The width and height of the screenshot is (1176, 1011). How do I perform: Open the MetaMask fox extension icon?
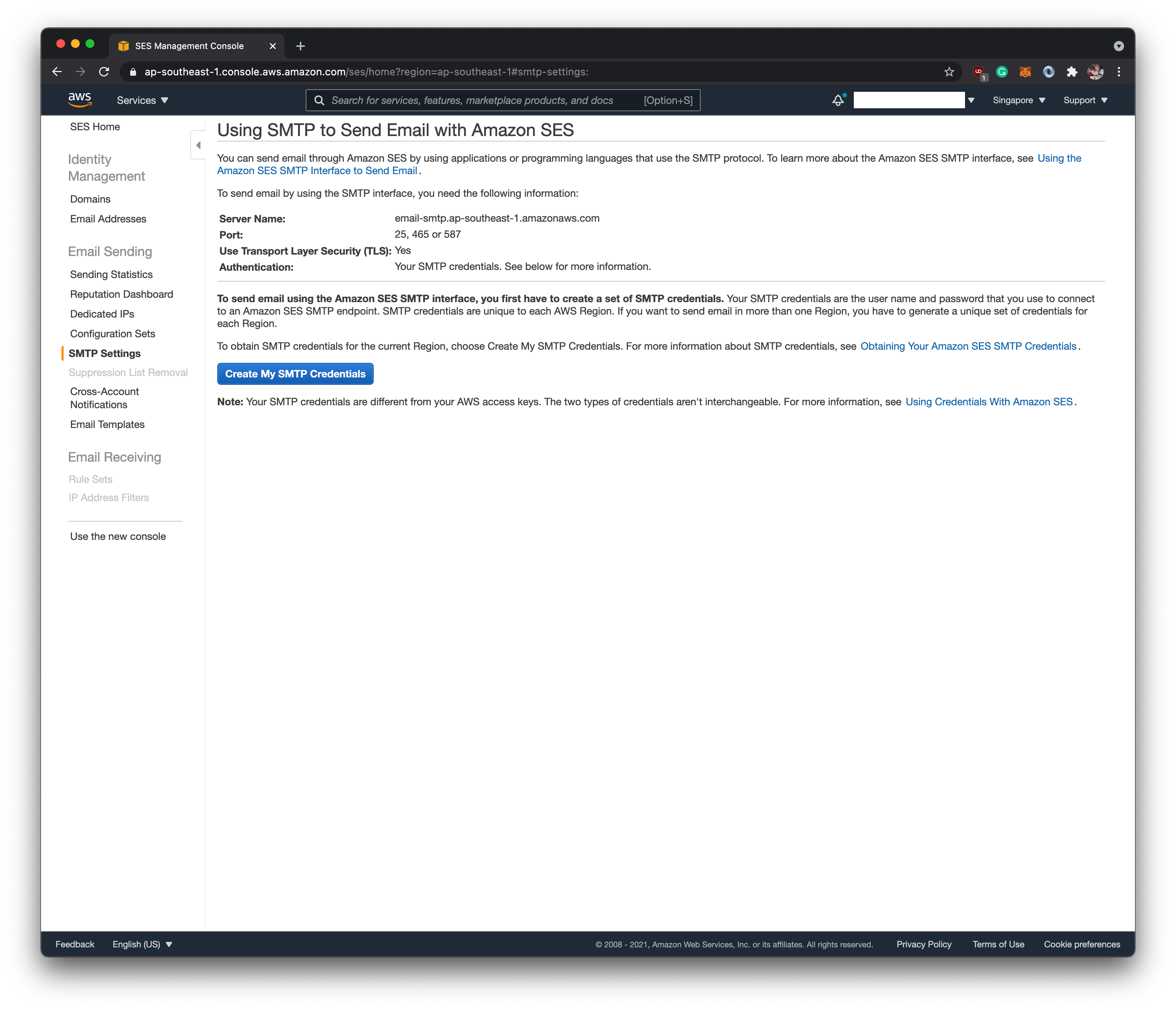[1025, 72]
